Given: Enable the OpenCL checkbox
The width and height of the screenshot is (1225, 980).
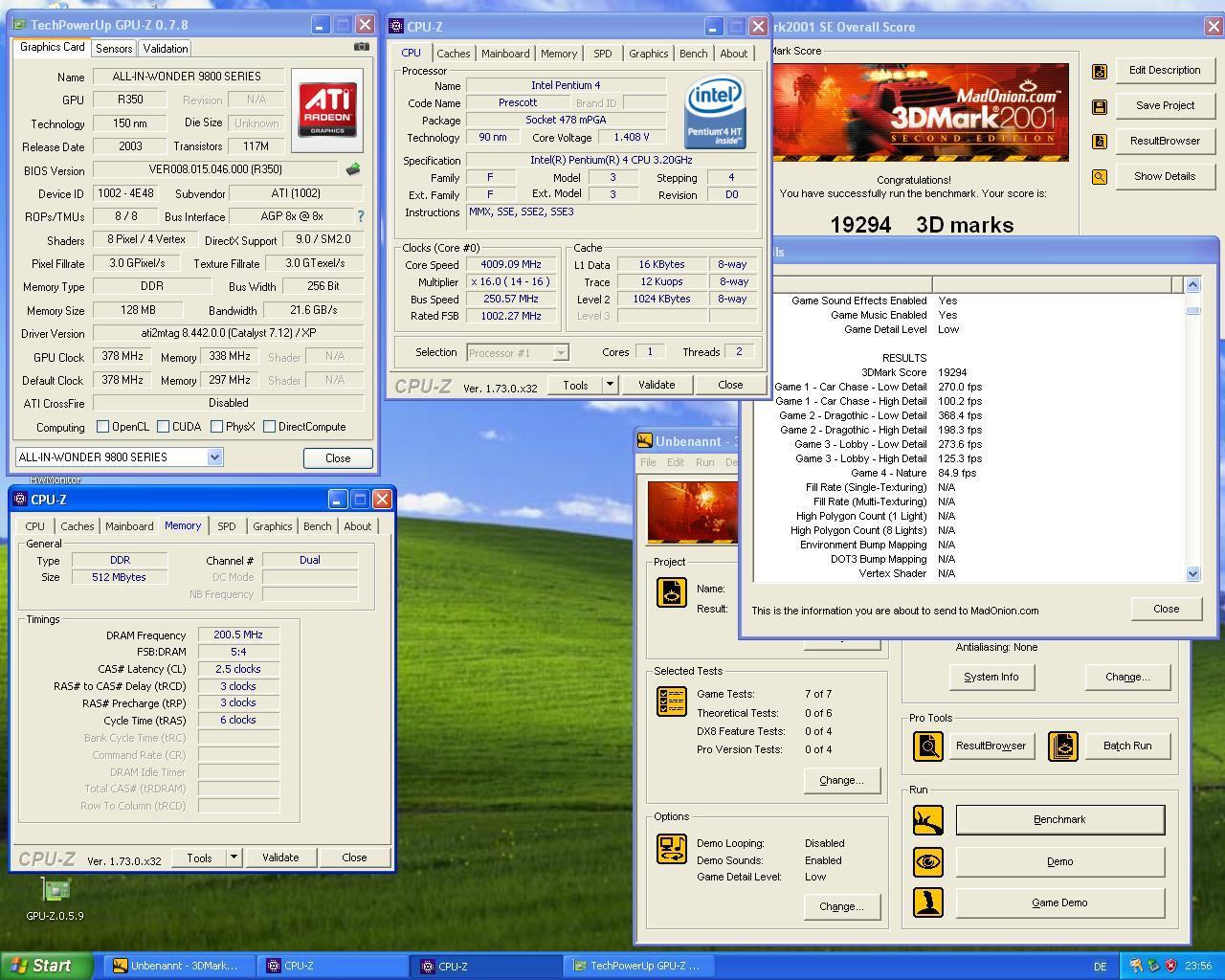Looking at the screenshot, I should coord(103,427).
